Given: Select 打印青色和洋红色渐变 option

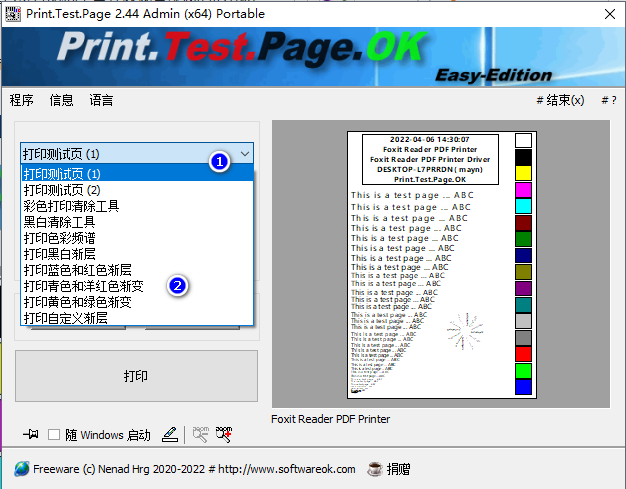Looking at the screenshot, I should (x=137, y=286).
